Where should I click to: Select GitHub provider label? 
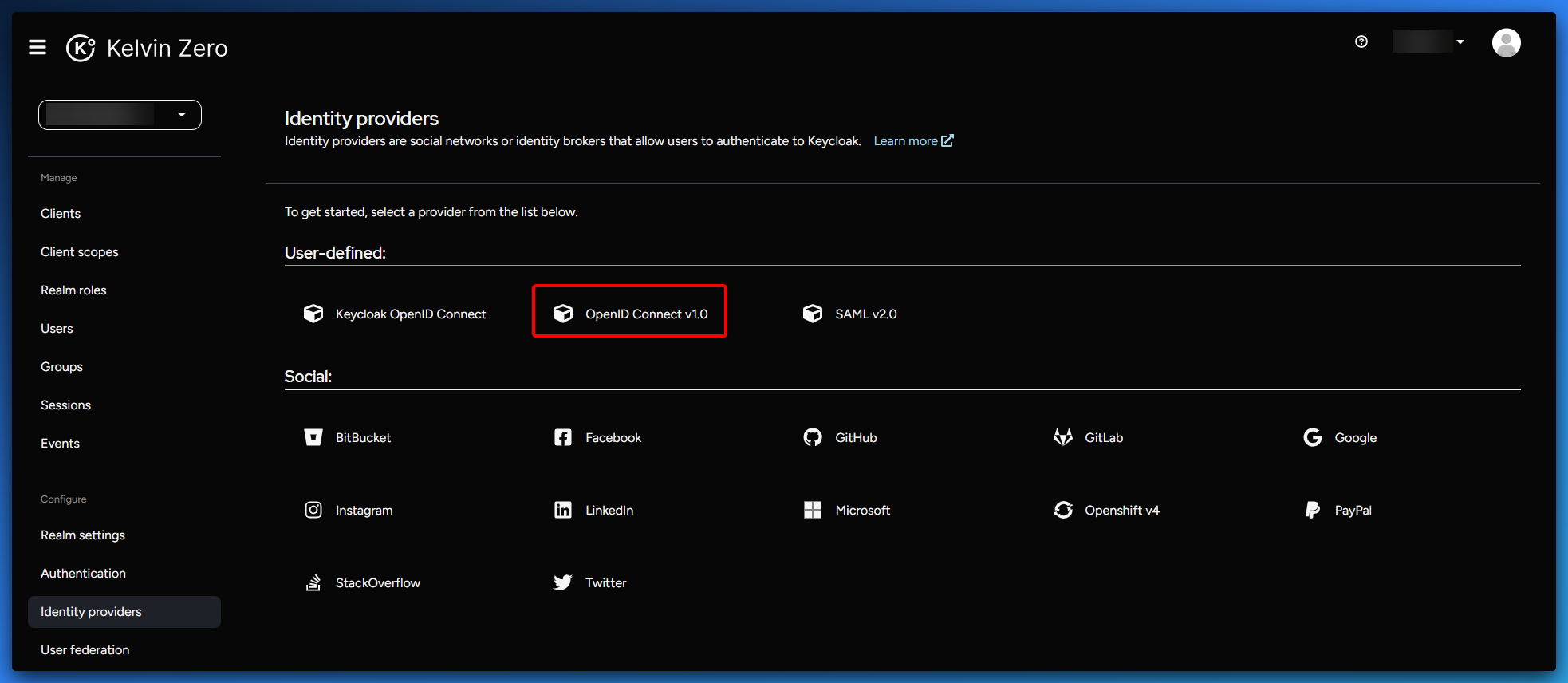tap(856, 438)
